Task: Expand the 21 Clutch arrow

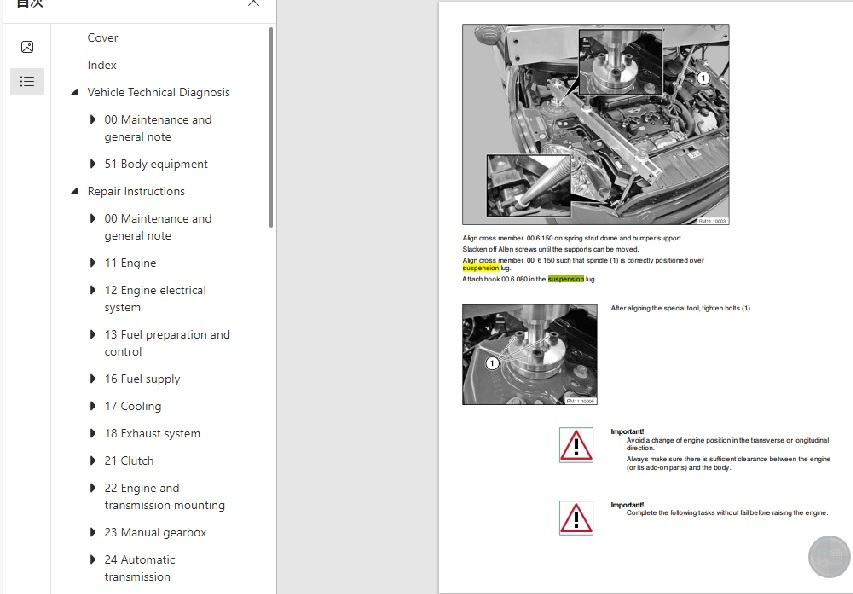Action: [92, 461]
